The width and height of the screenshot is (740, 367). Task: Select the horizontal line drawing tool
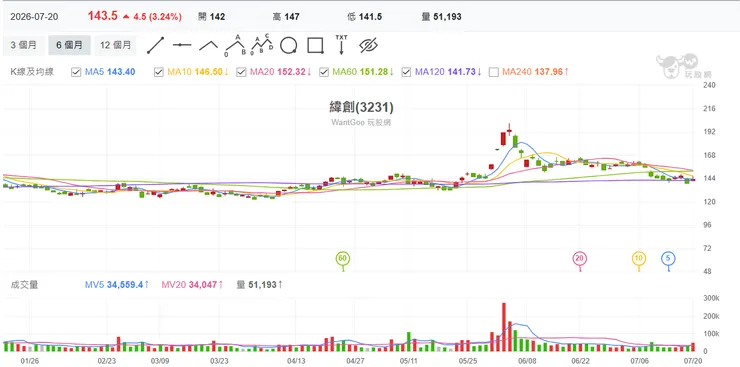tap(182, 45)
